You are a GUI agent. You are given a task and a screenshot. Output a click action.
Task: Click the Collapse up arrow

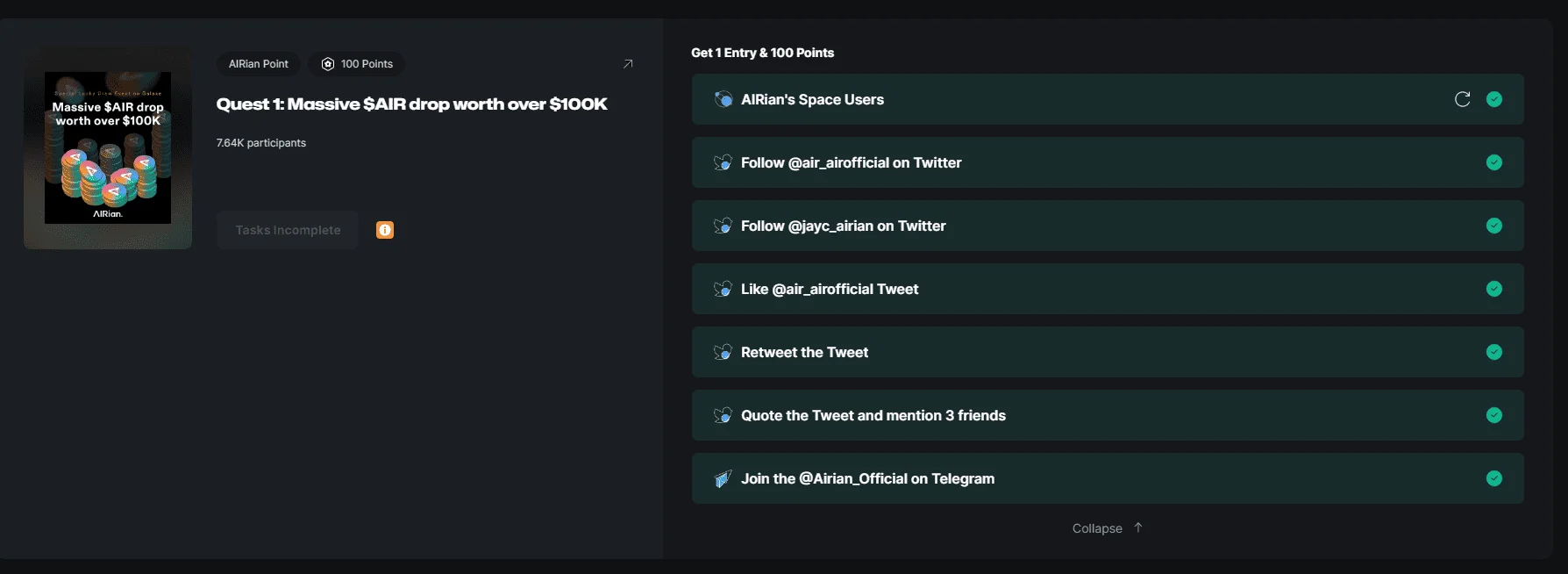pos(1138,527)
